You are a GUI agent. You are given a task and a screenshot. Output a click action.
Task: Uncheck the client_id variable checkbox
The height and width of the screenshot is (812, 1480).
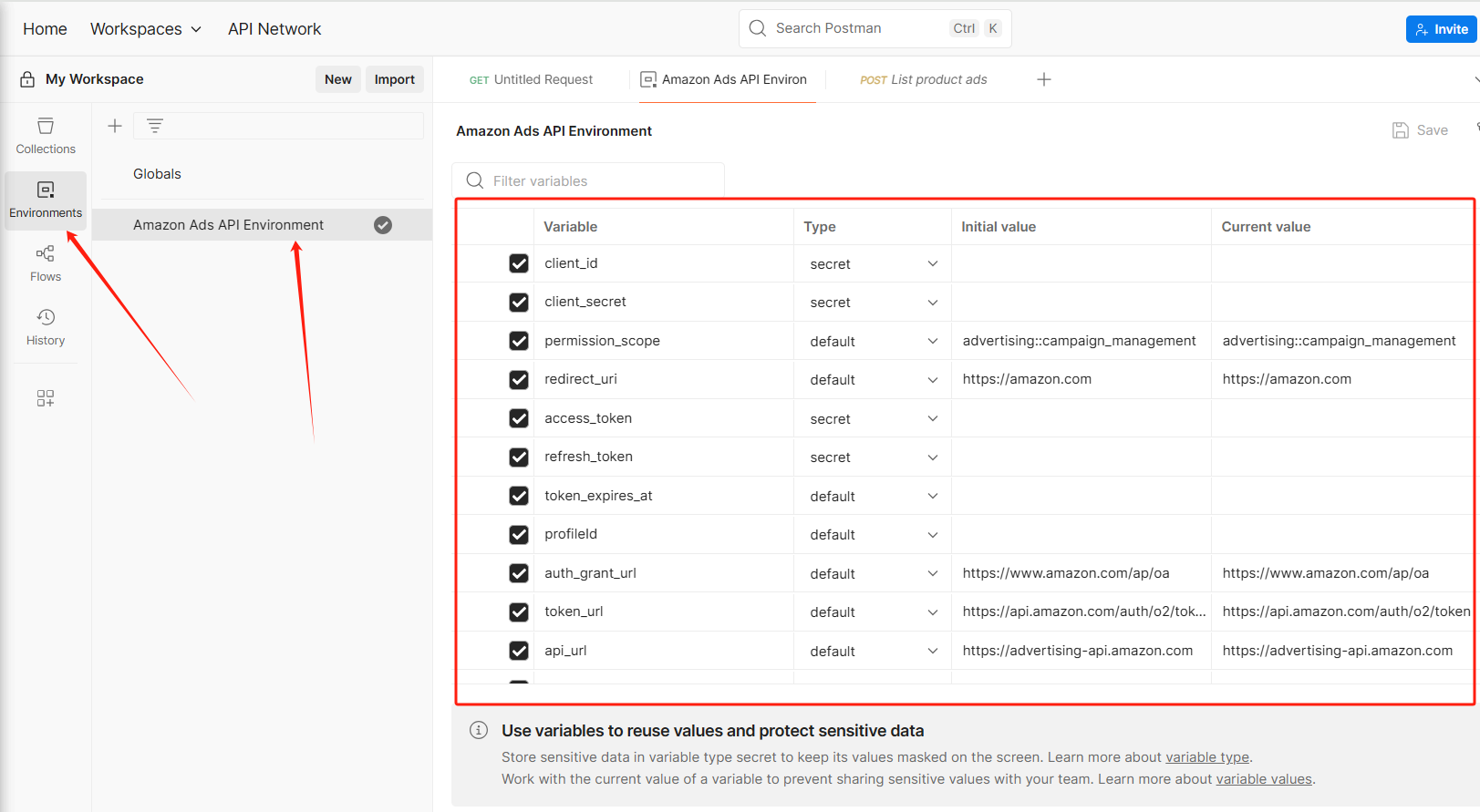point(519,263)
